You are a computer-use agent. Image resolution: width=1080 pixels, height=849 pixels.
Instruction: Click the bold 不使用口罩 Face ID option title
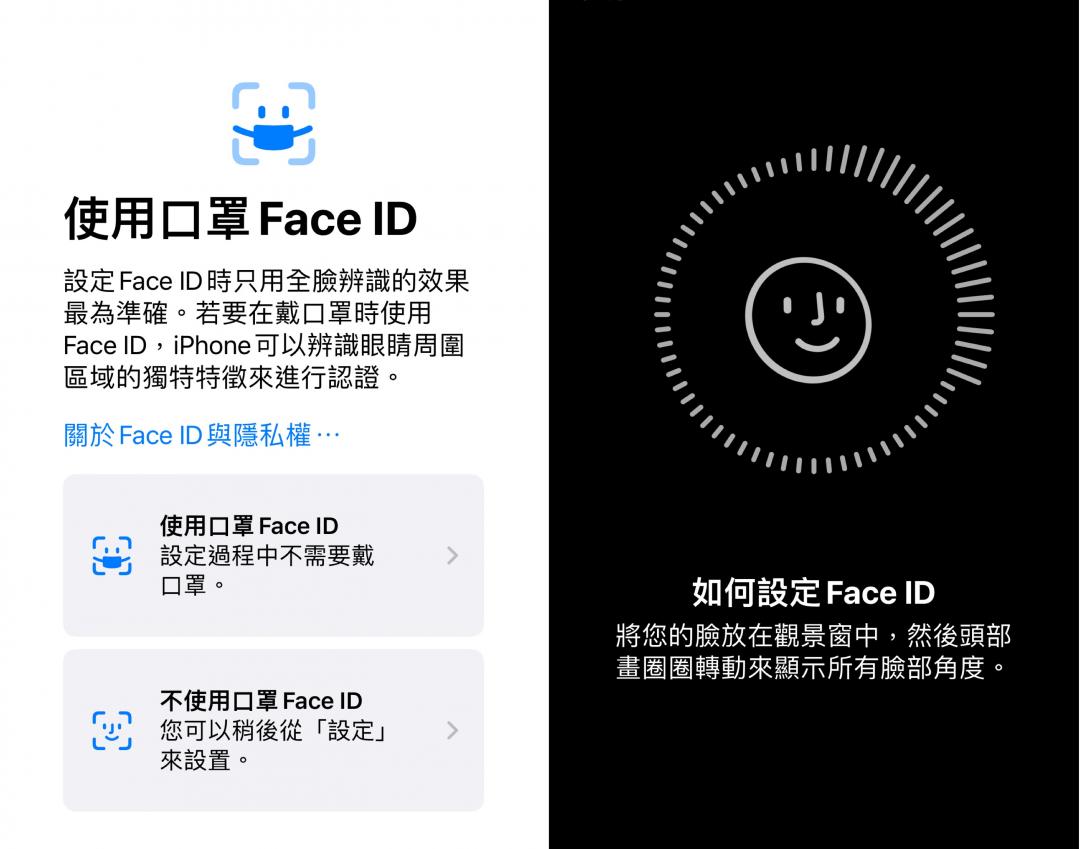pyautogui.click(x=261, y=701)
